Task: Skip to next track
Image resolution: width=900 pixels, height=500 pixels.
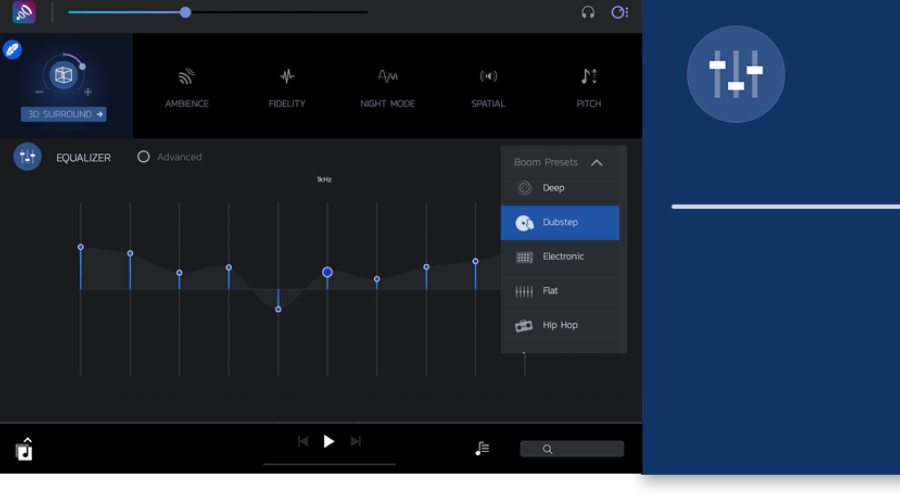Action: point(356,441)
